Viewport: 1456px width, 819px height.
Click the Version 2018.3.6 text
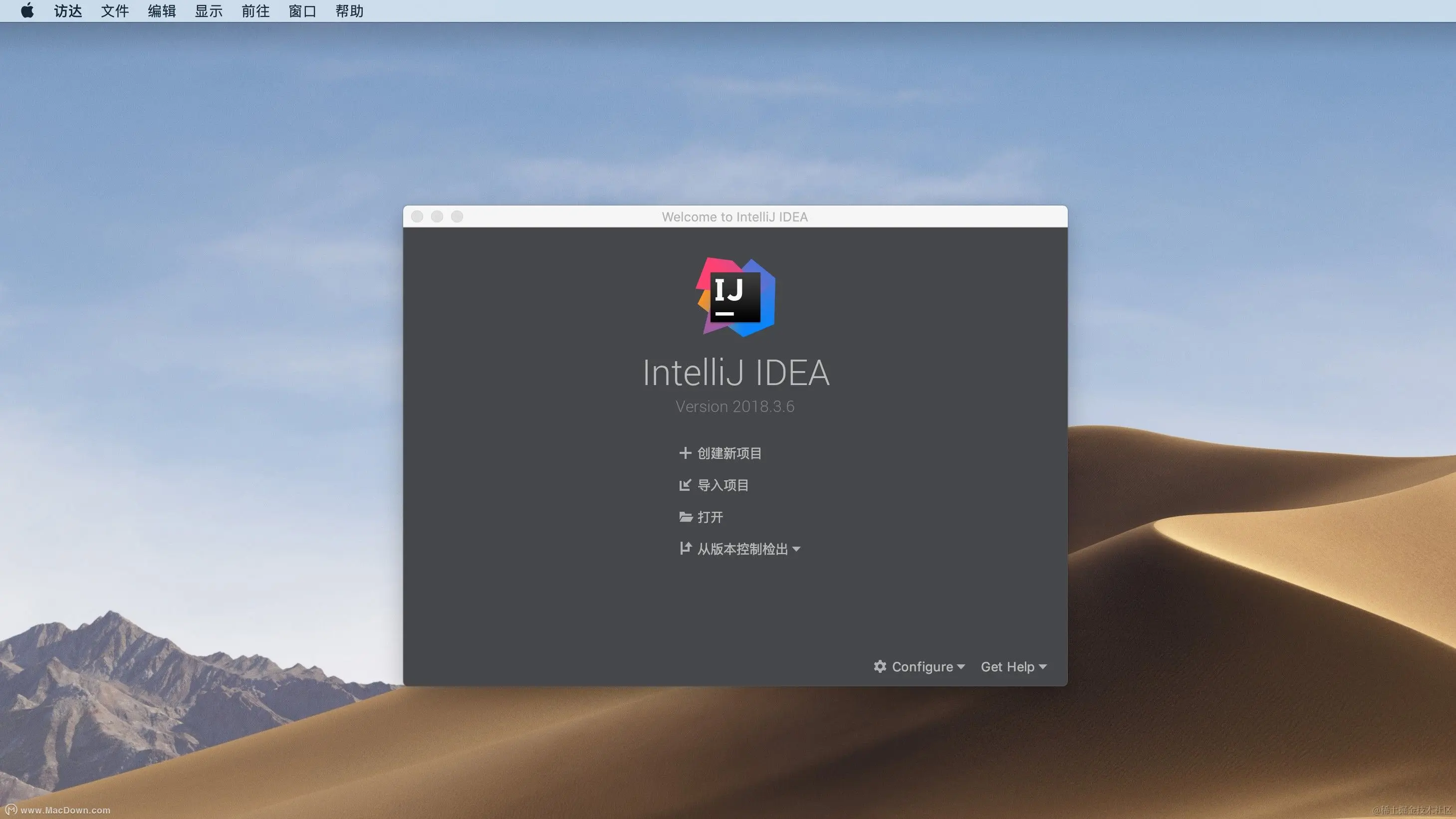click(735, 407)
